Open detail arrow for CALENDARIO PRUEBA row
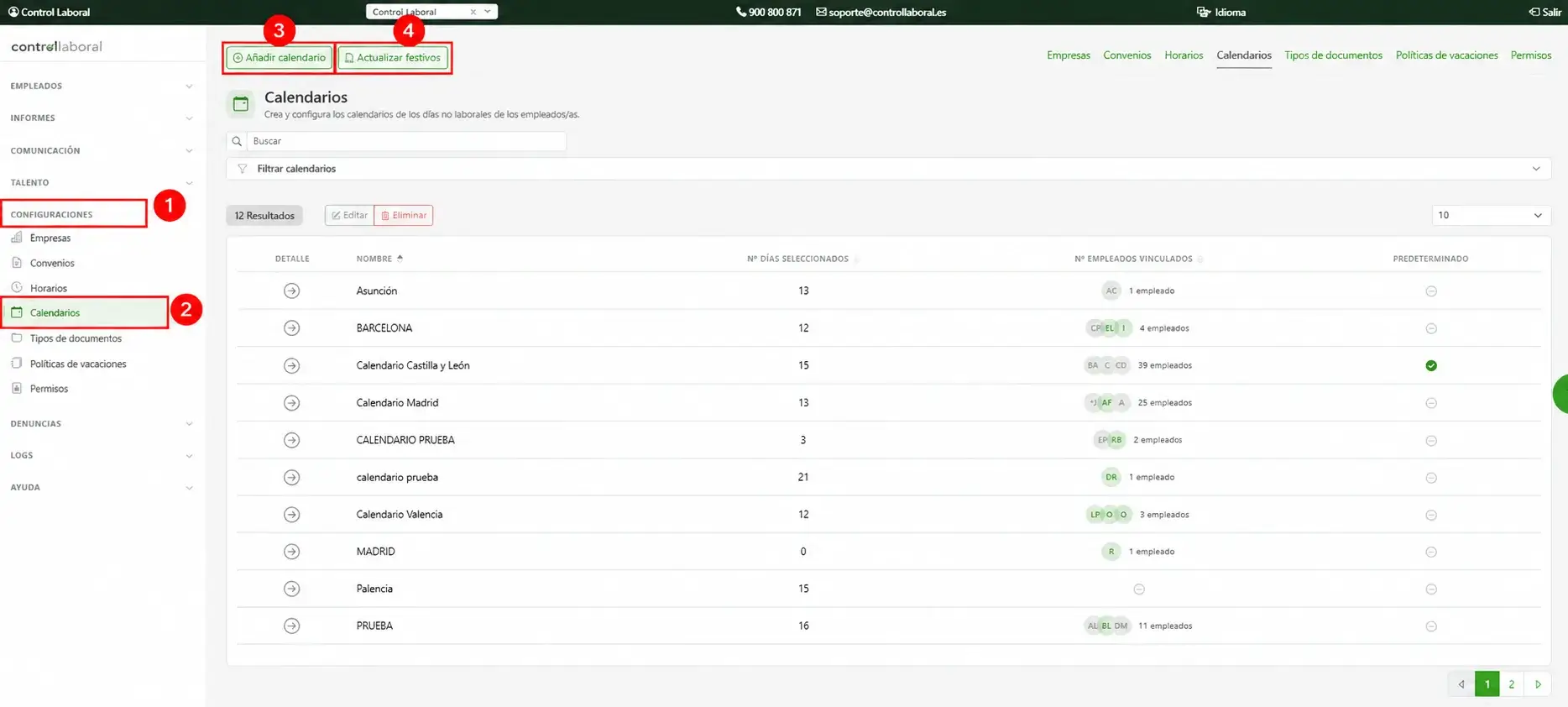This screenshot has height=707, width=1568. 291,440
